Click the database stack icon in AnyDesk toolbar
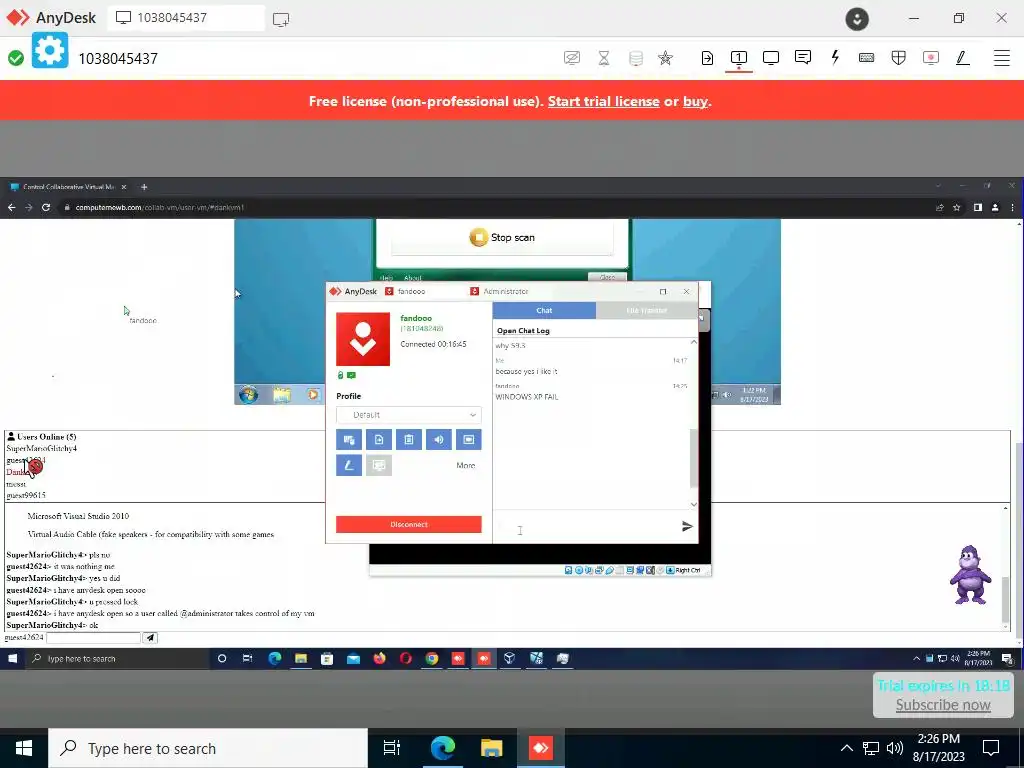Screen dimensions: 1024x768 pyautogui.click(x=635, y=58)
